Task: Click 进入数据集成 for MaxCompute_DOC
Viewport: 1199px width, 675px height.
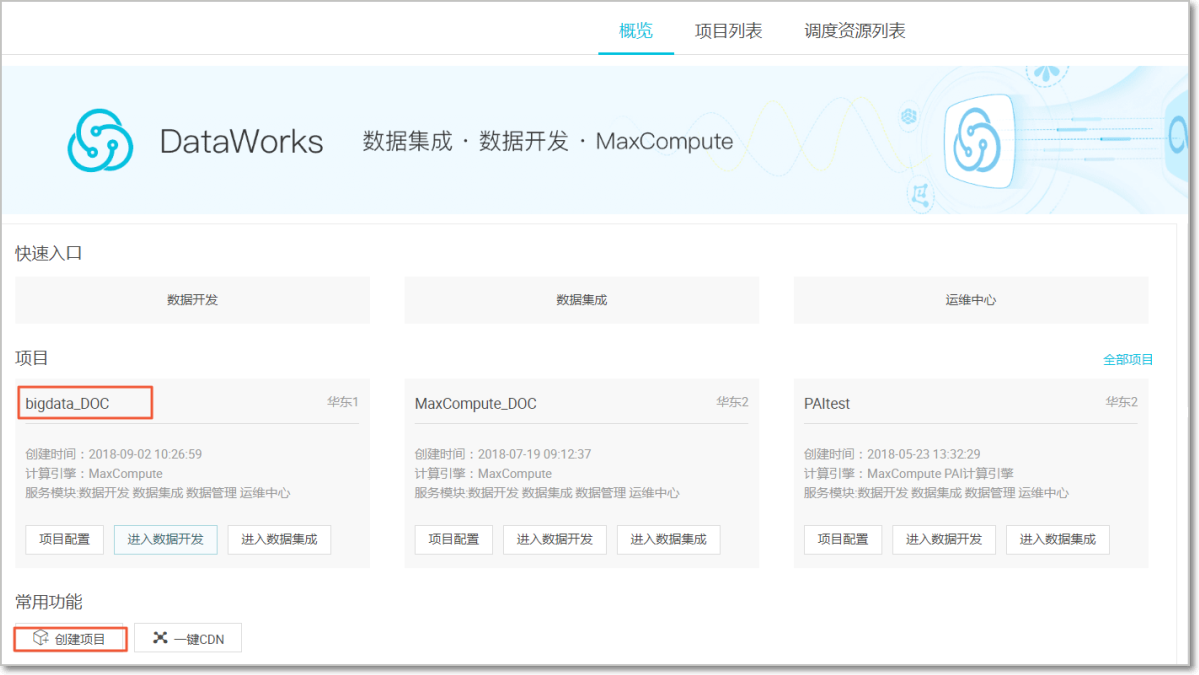Action: (668, 539)
